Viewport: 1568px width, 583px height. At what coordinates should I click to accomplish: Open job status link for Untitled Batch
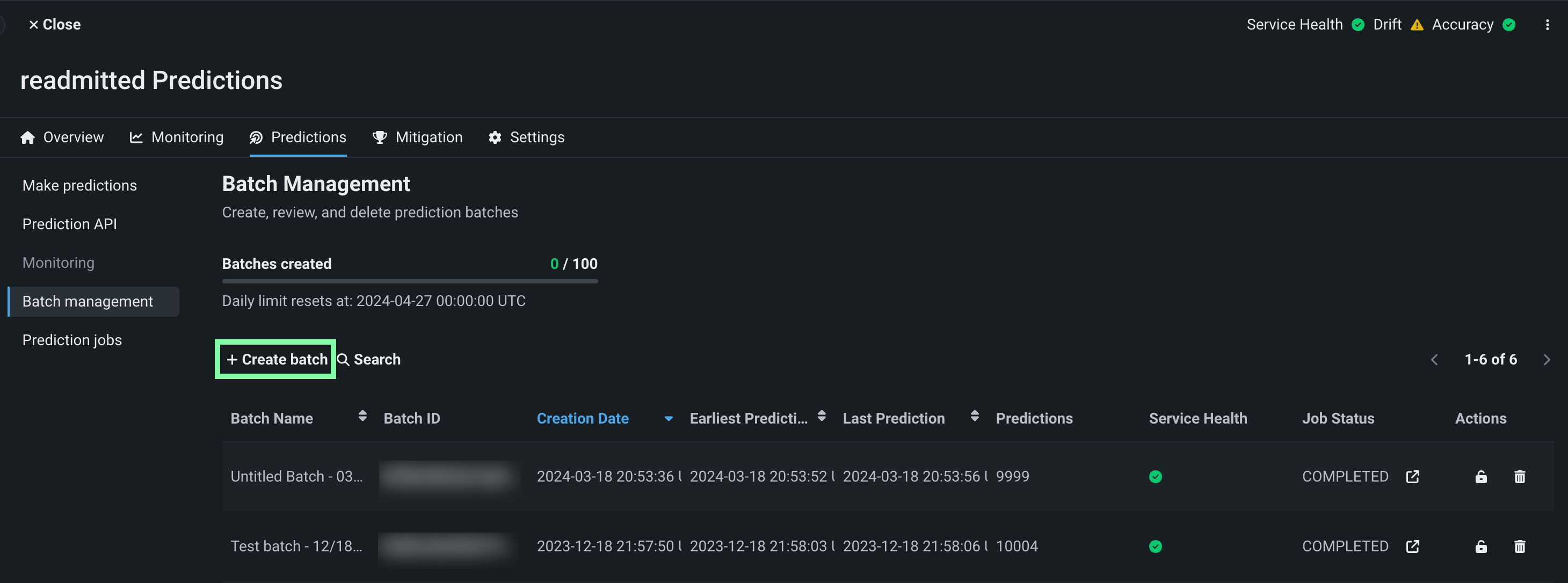click(x=1412, y=477)
